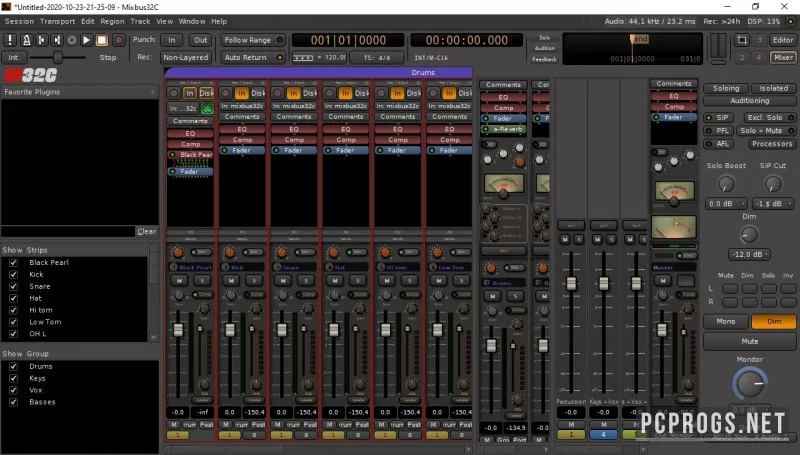Image resolution: width=800 pixels, height=455 pixels.
Task: Click the record-arm circle on the Black Pearl strip
Action: [174, 93]
